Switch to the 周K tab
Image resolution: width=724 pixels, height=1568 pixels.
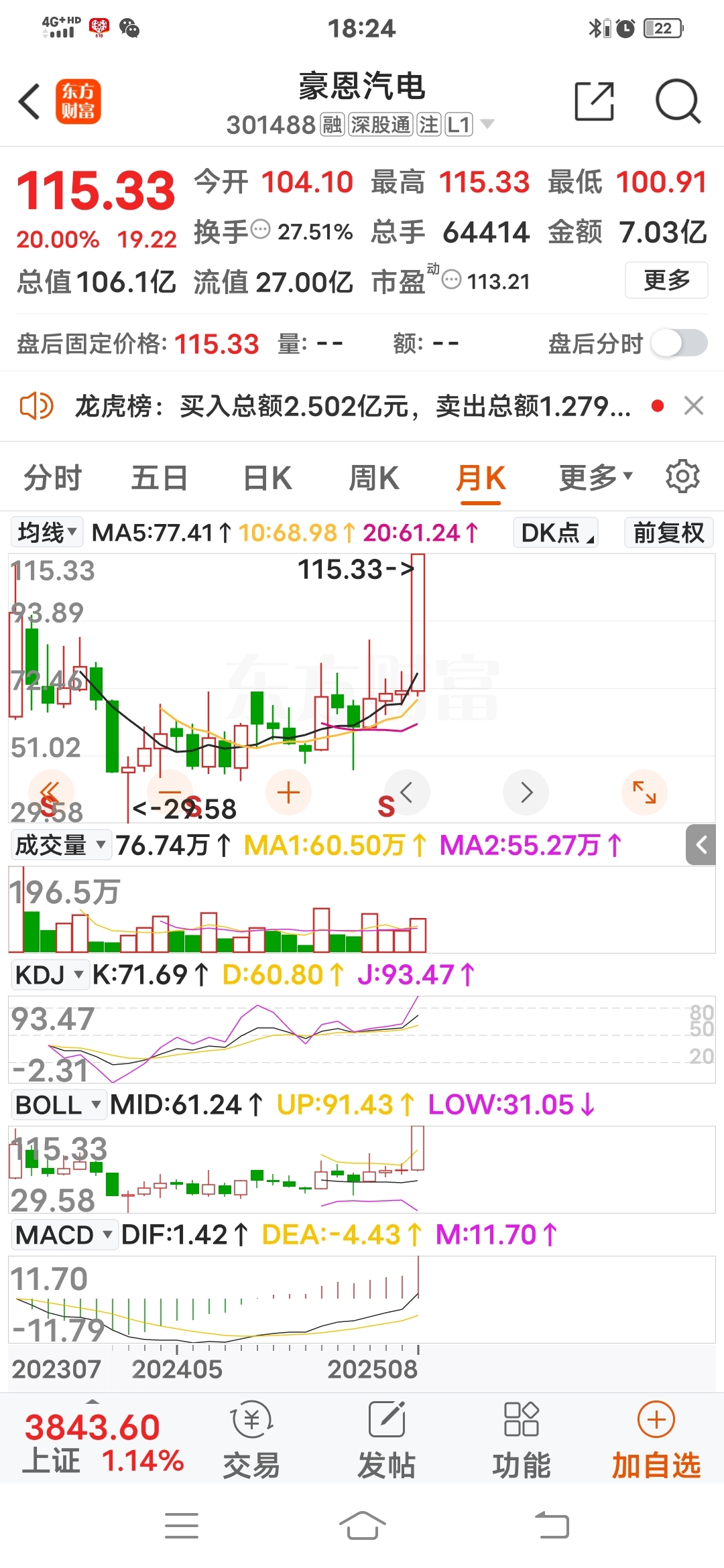tap(374, 478)
